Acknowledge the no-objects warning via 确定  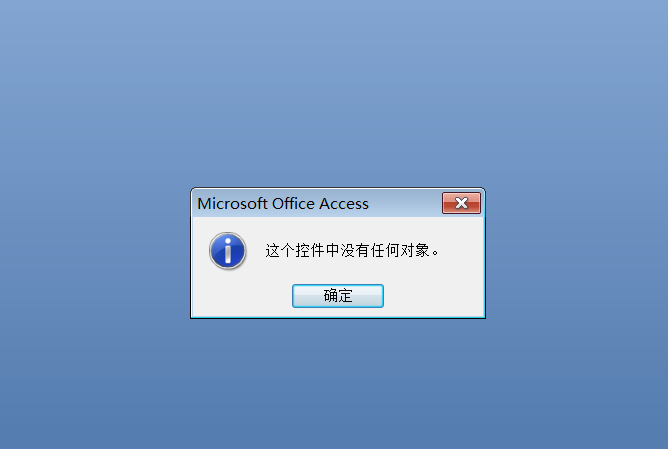coord(338,296)
